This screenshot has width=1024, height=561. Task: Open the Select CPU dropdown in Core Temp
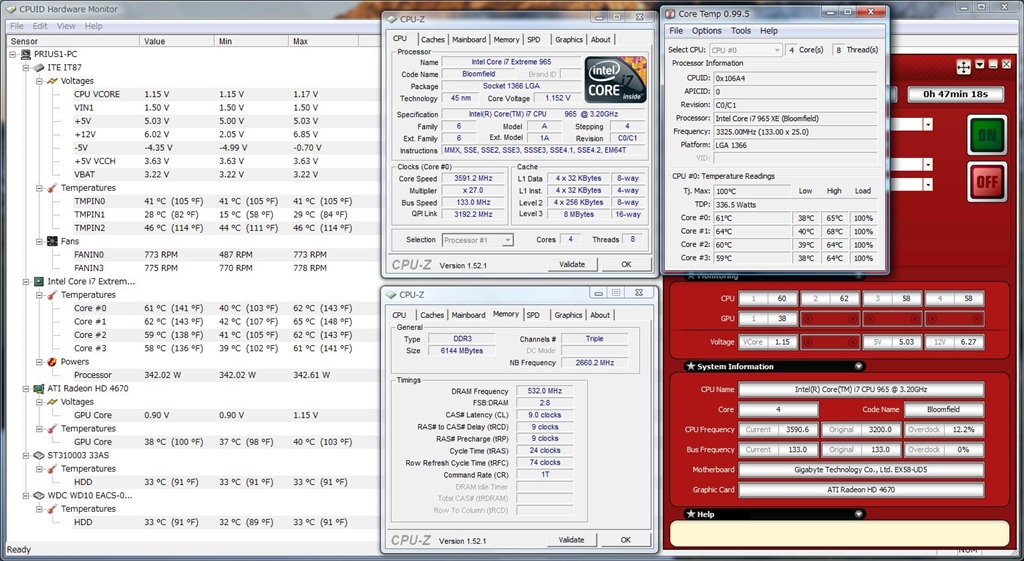(744, 49)
